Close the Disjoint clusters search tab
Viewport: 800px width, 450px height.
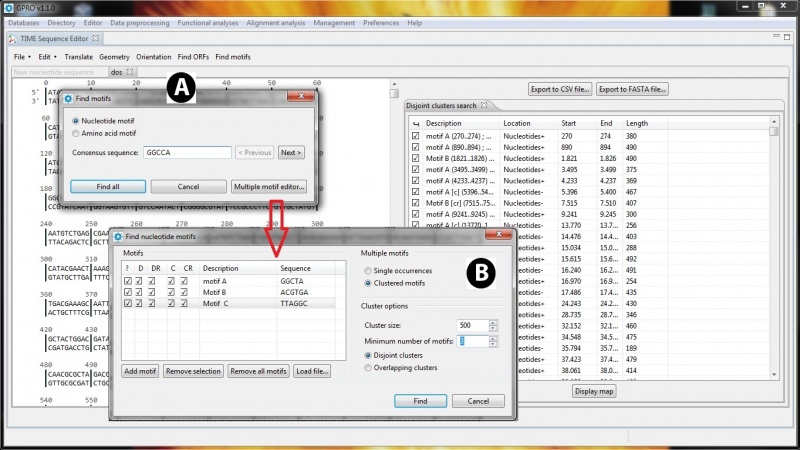(482, 105)
